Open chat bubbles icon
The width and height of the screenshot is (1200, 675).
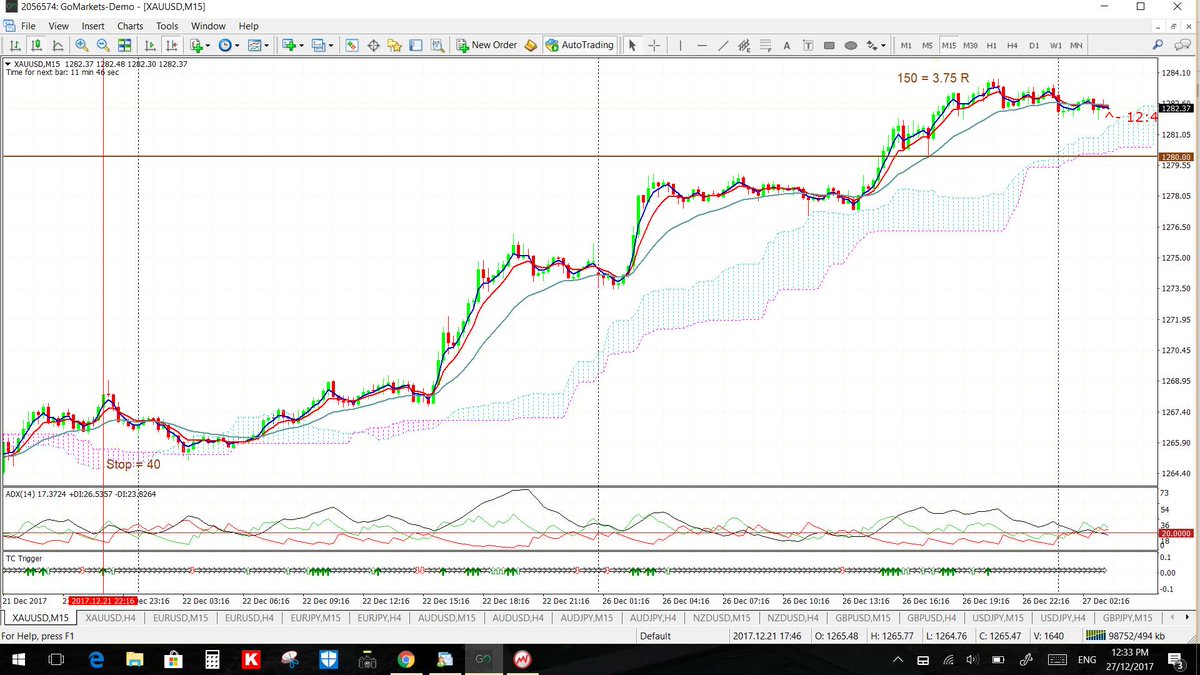point(1182,45)
